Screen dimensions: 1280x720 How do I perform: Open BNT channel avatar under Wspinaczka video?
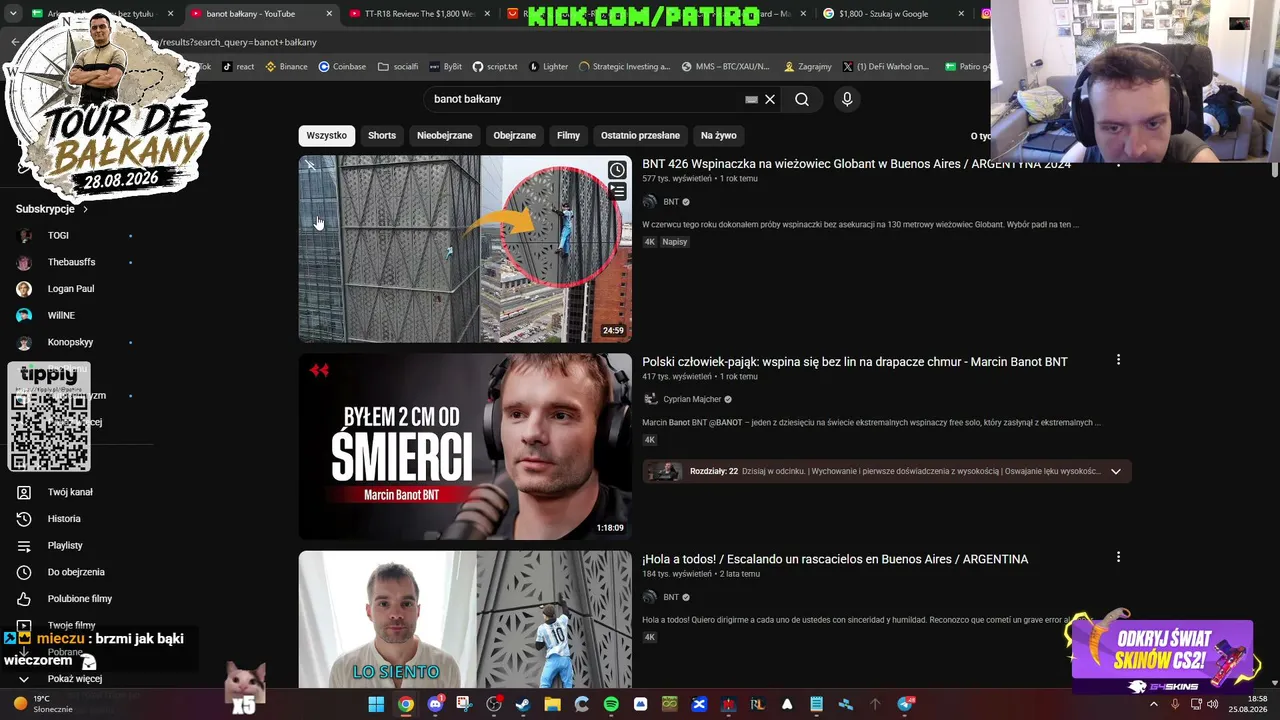point(650,202)
